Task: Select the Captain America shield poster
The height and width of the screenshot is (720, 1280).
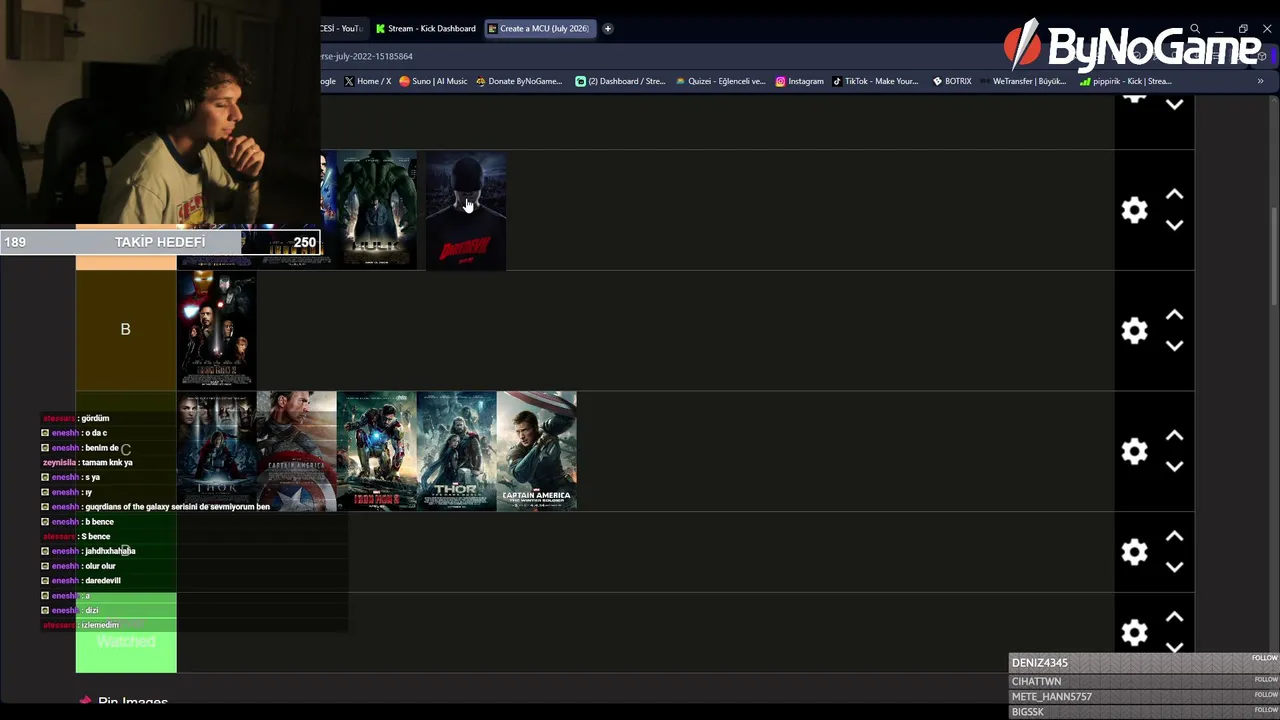Action: pyautogui.click(x=297, y=451)
